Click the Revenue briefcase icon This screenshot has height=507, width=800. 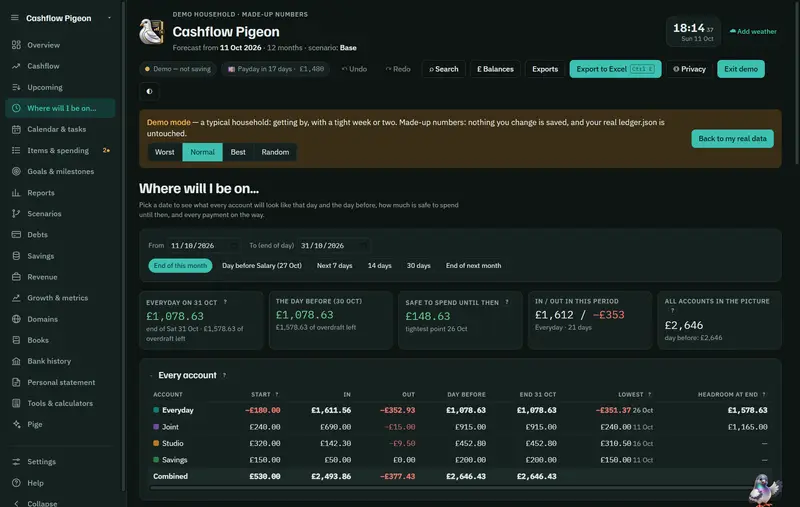16,277
